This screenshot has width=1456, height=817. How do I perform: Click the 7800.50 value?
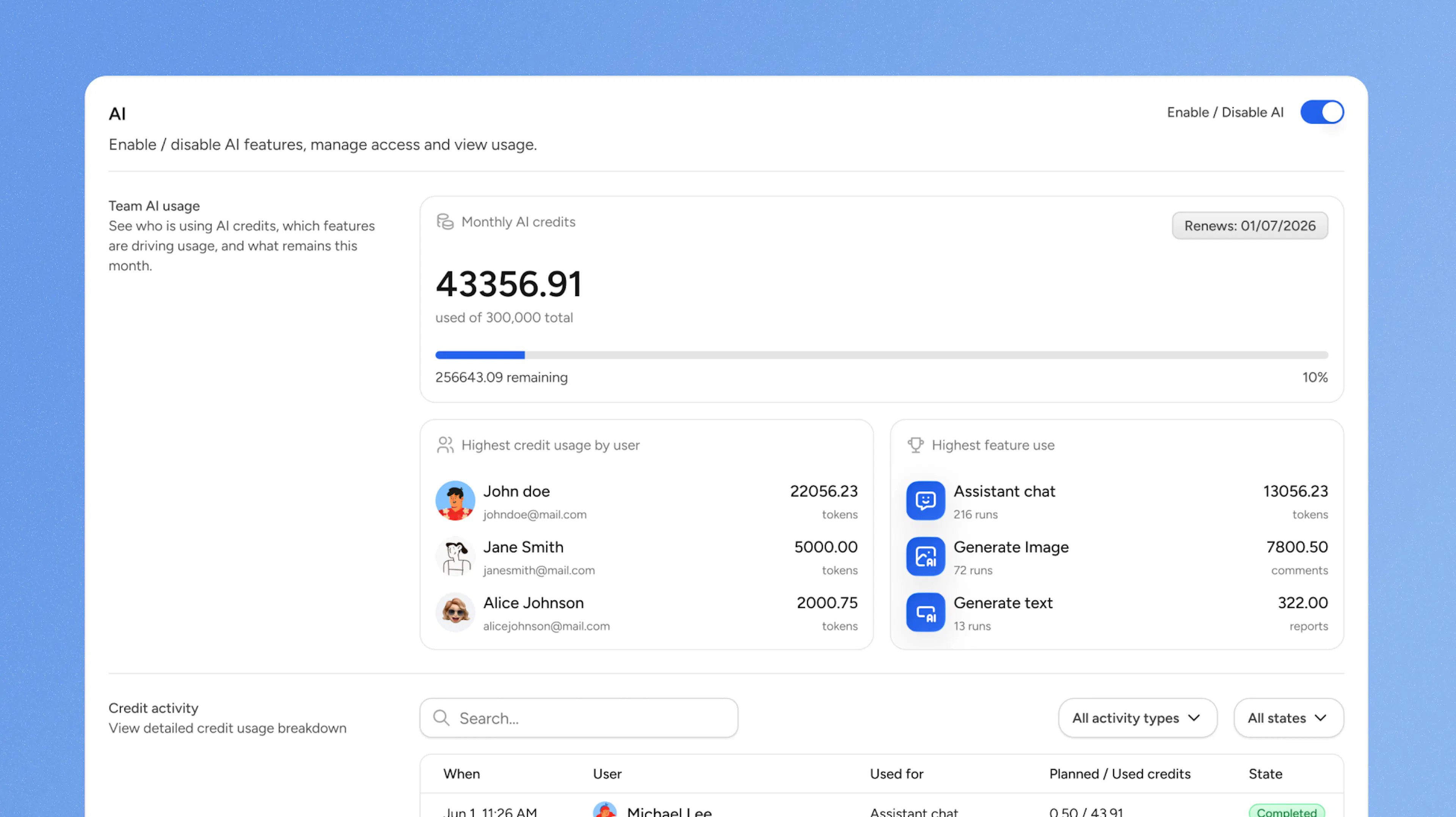pos(1297,547)
